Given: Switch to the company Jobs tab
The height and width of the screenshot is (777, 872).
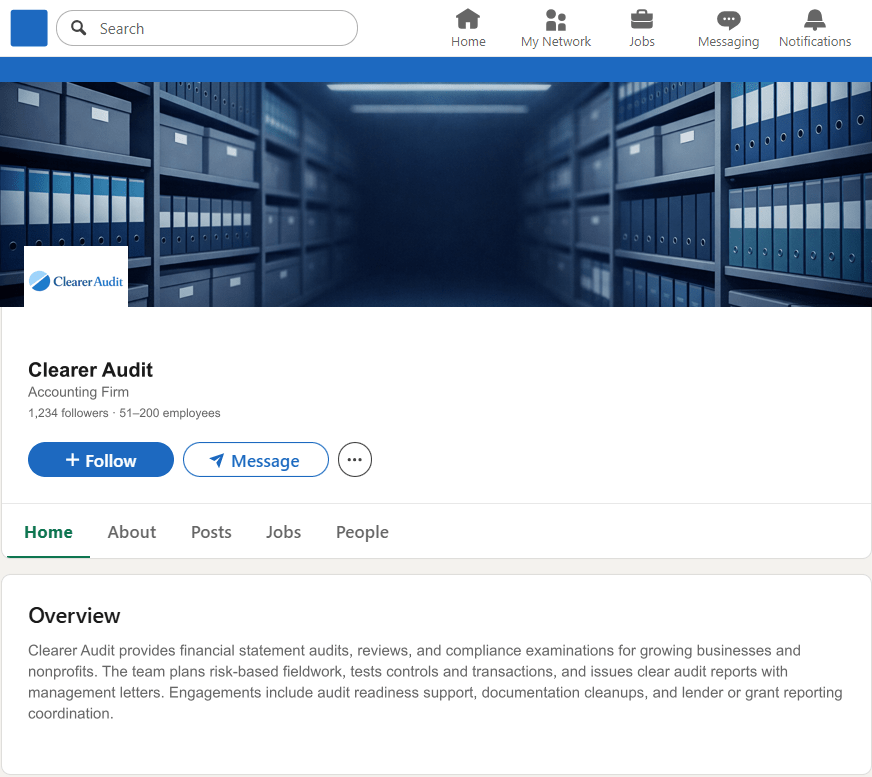Looking at the screenshot, I should coord(284,532).
